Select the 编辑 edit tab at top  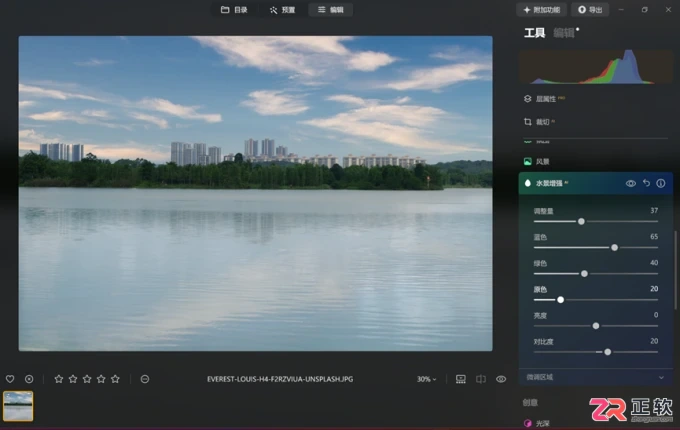pos(330,10)
